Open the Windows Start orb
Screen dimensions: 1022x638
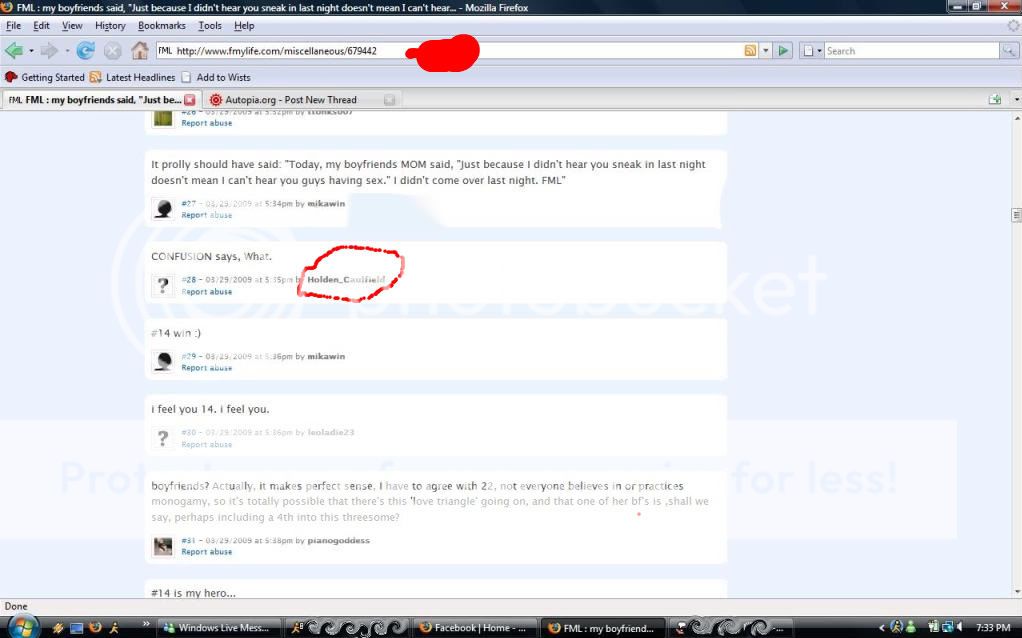tap(22, 627)
